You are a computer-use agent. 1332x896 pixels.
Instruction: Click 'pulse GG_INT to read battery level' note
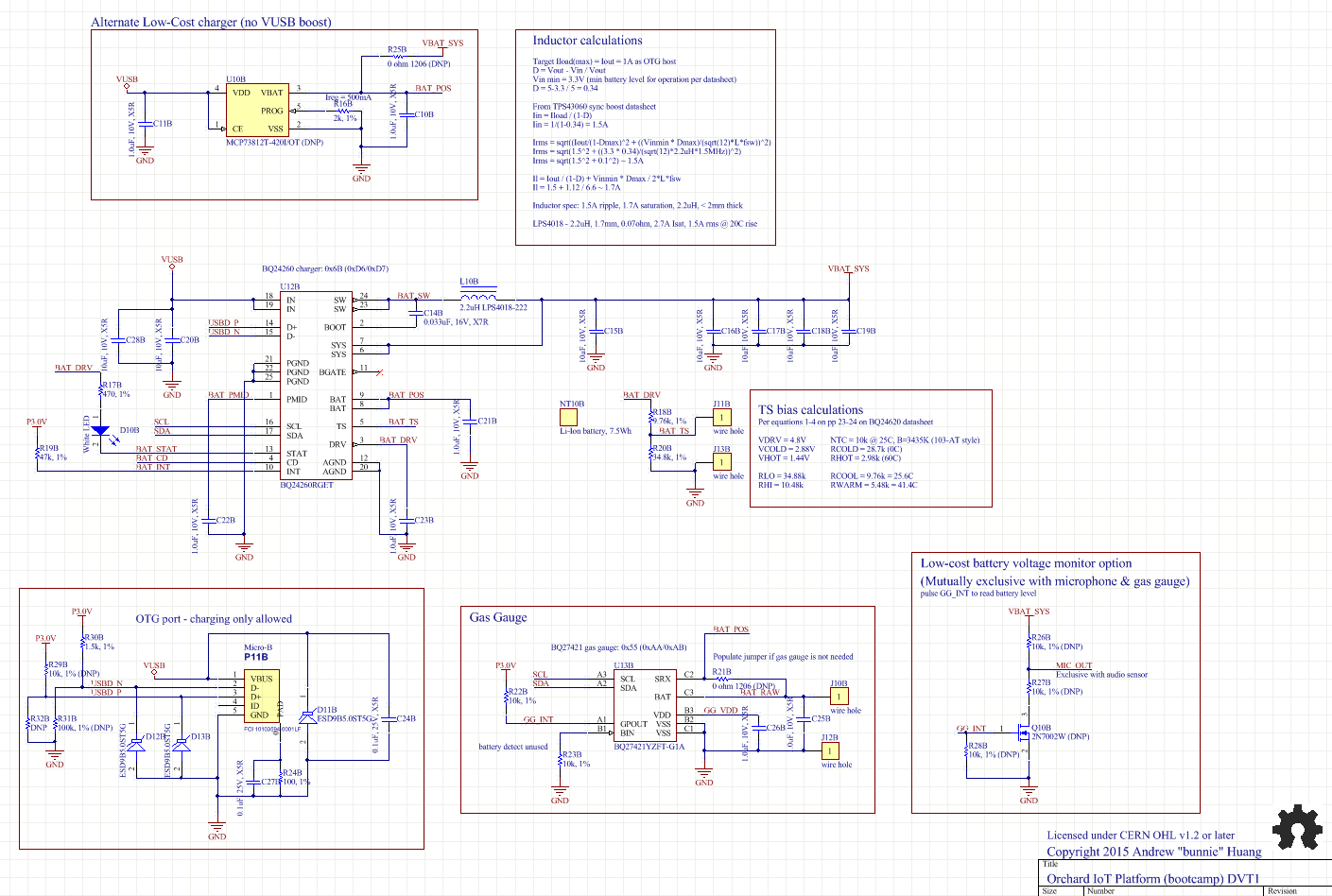pyautogui.click(x=978, y=594)
